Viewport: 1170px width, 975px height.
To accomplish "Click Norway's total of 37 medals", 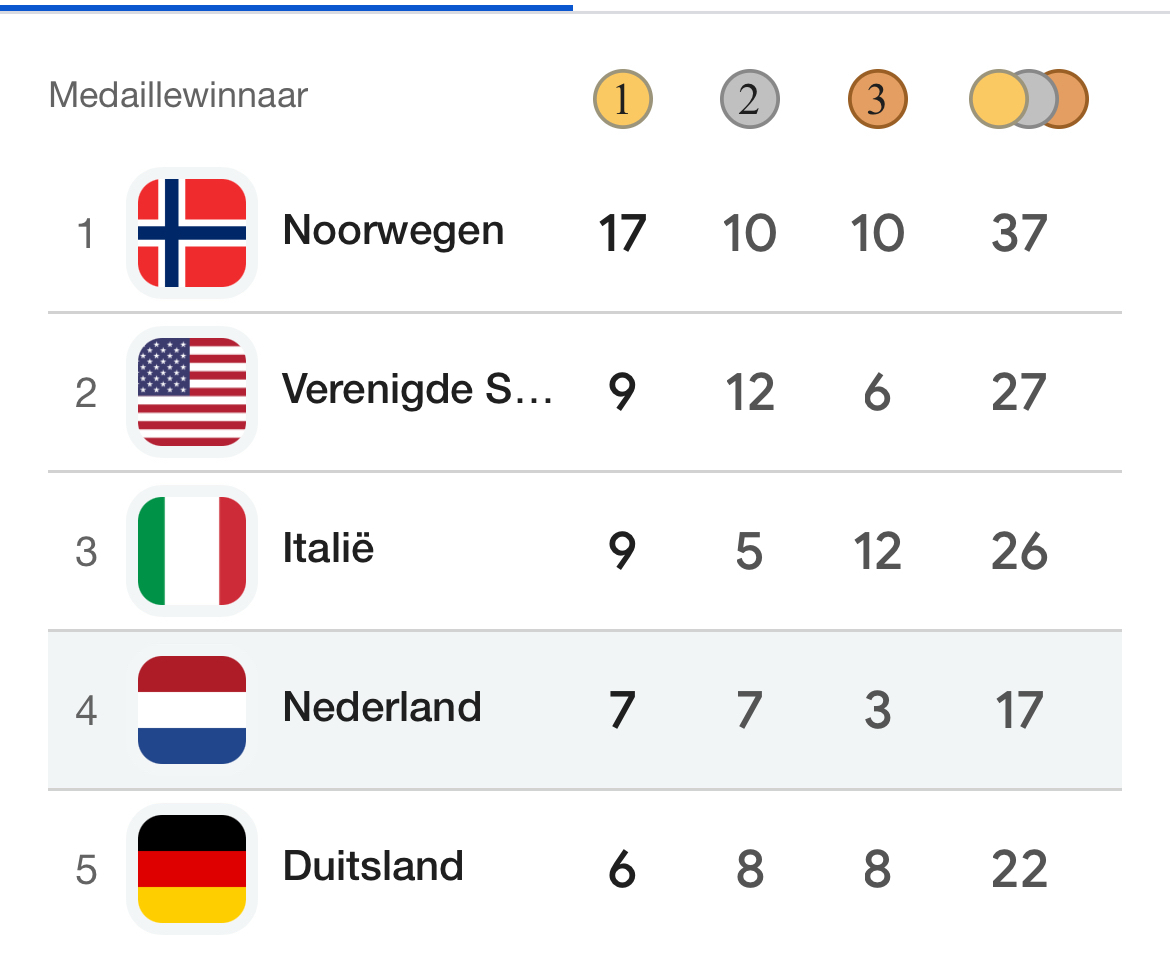I will tap(1019, 234).
